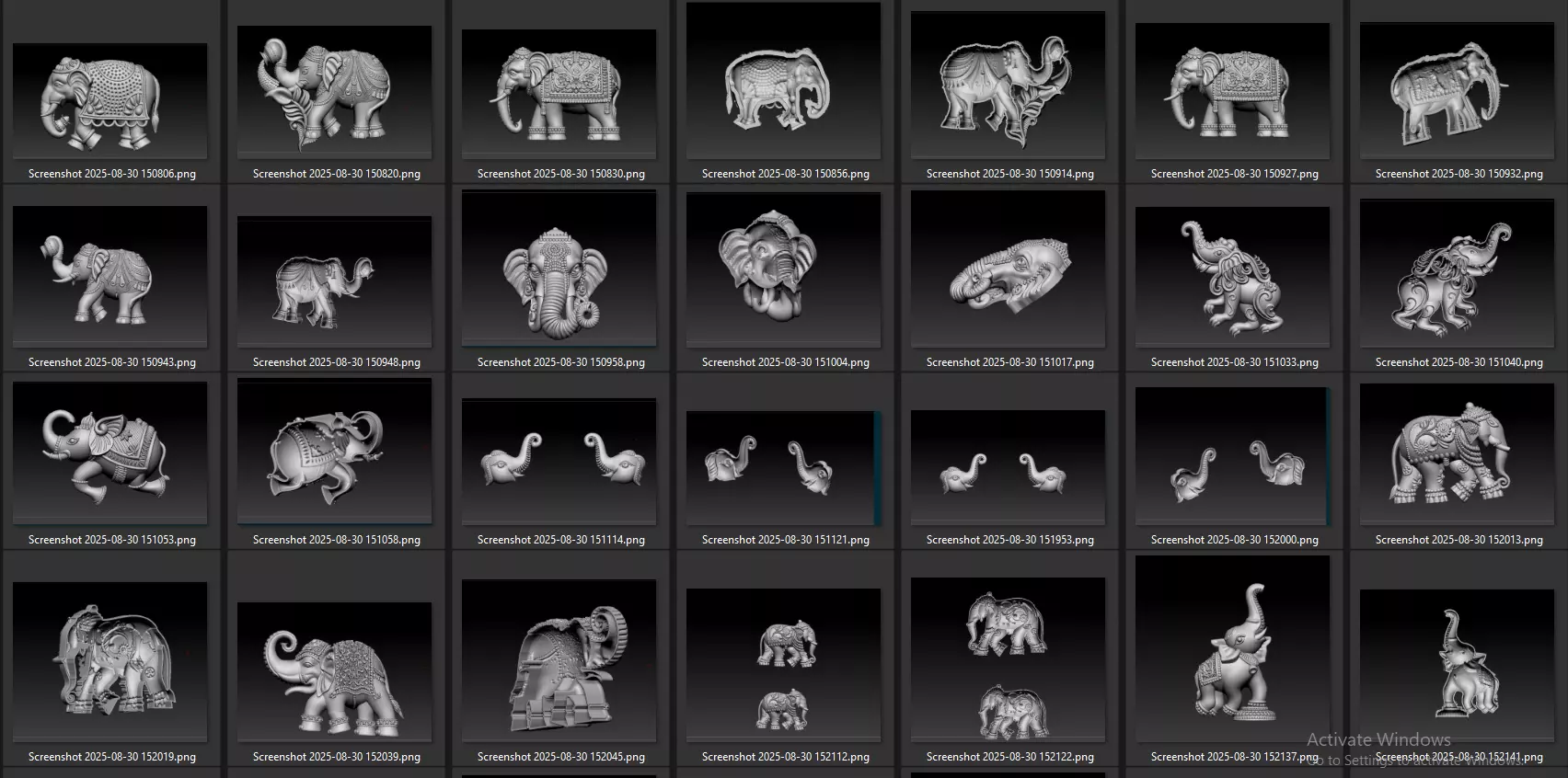Click file name "Screenshot 2025-08-30 151040.png"

pyautogui.click(x=1459, y=362)
